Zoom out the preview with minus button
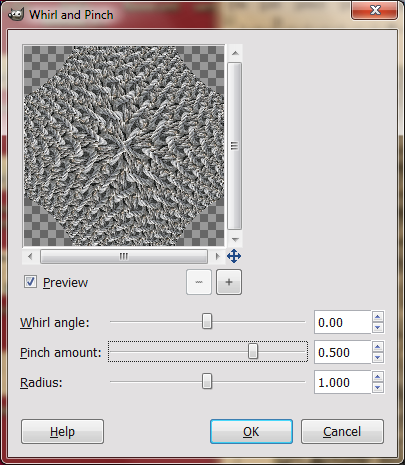The height and width of the screenshot is (465, 405). (x=199, y=282)
